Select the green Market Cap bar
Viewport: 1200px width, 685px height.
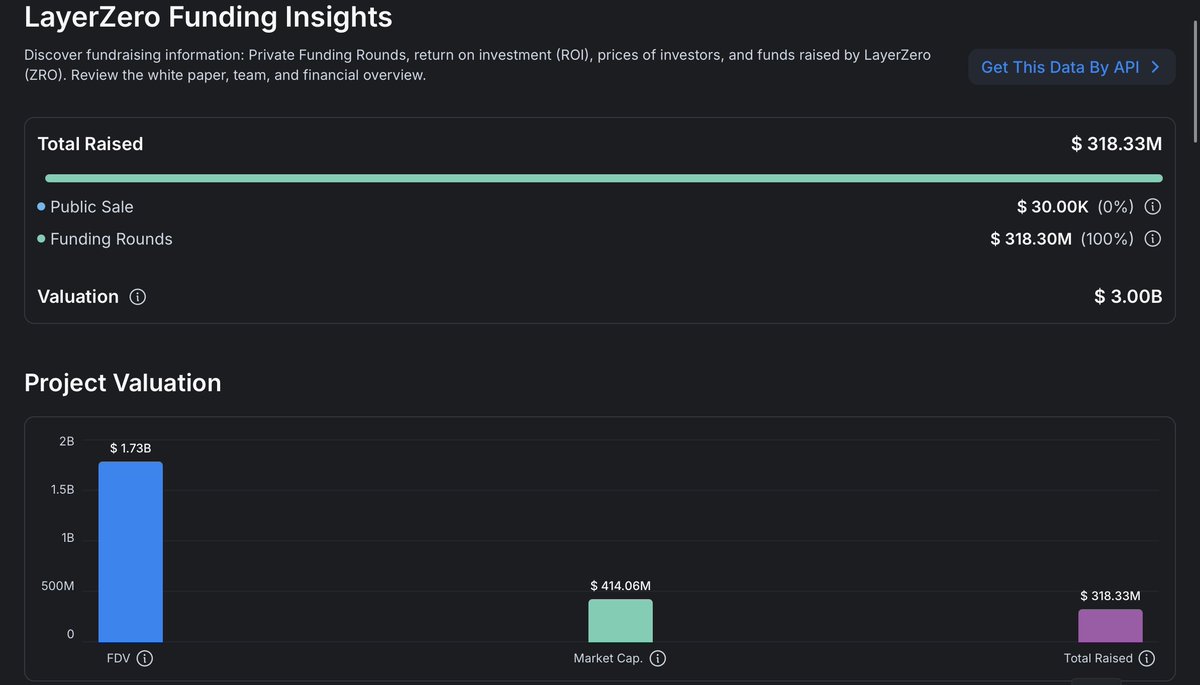(620, 620)
